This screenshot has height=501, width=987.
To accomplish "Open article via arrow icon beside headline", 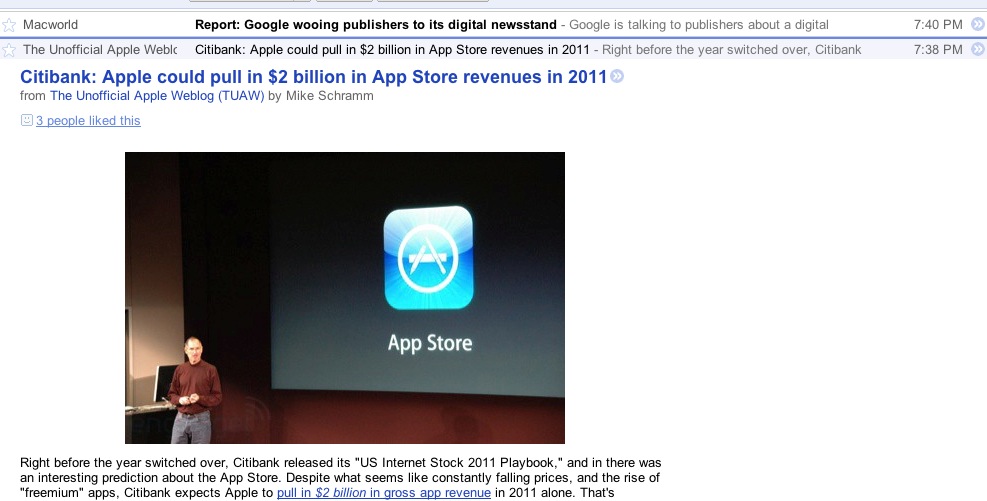I will coord(617,76).
